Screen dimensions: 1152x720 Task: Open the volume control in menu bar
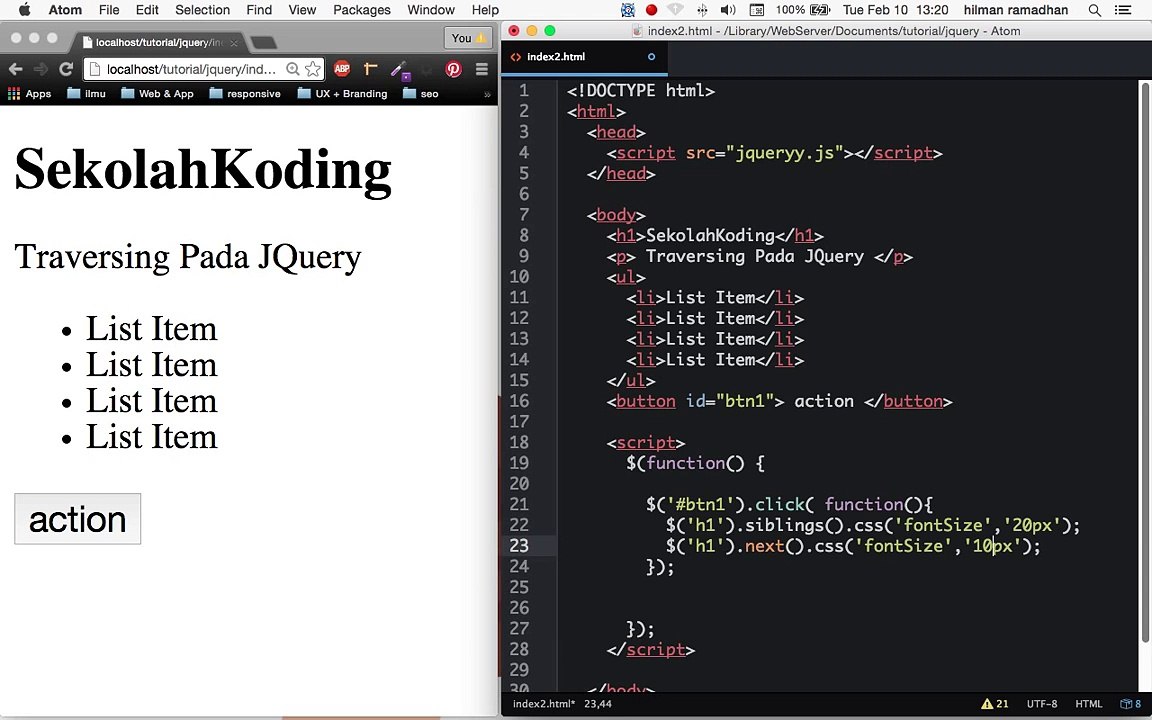click(727, 10)
